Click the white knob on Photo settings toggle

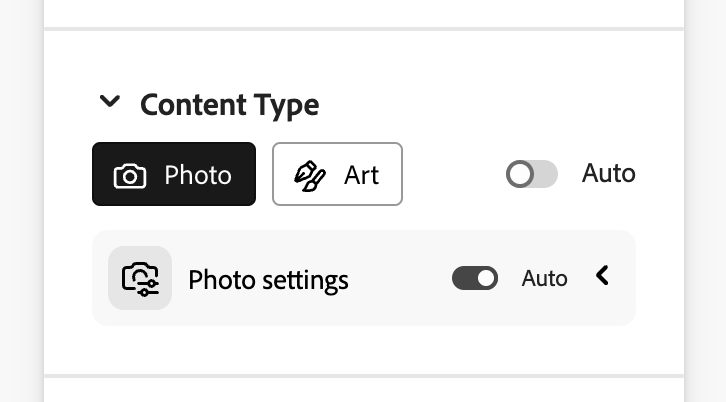click(x=486, y=278)
